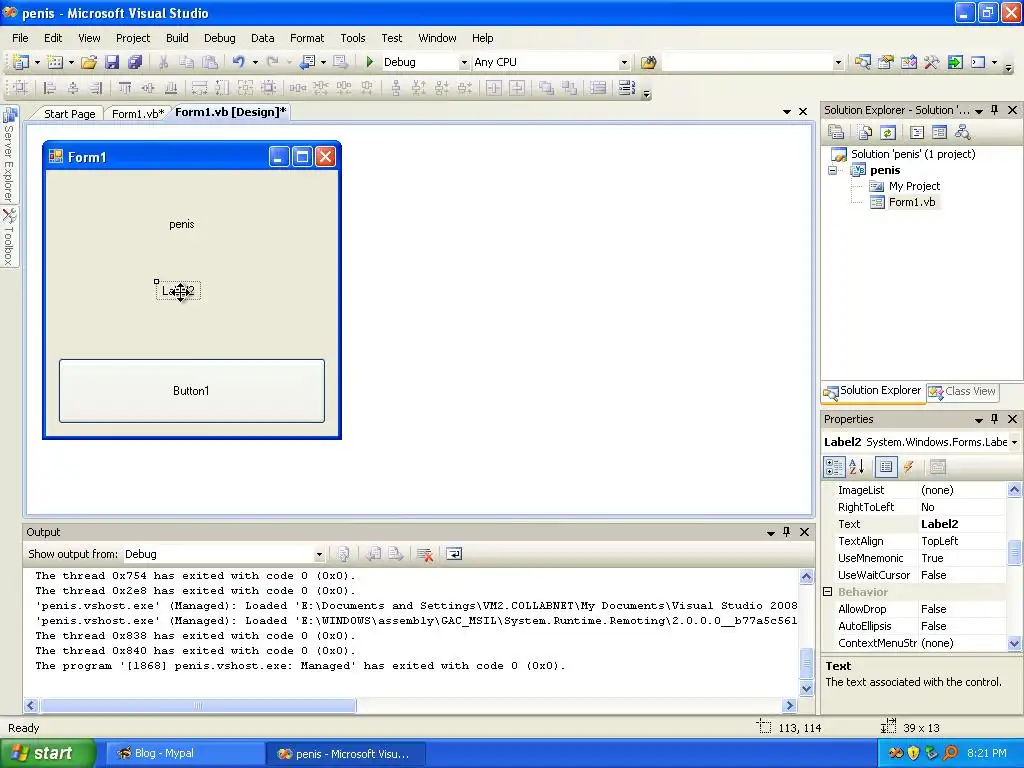The height and width of the screenshot is (768, 1024).
Task: Select Form1.vb in Solution Explorer
Action: click(x=912, y=202)
